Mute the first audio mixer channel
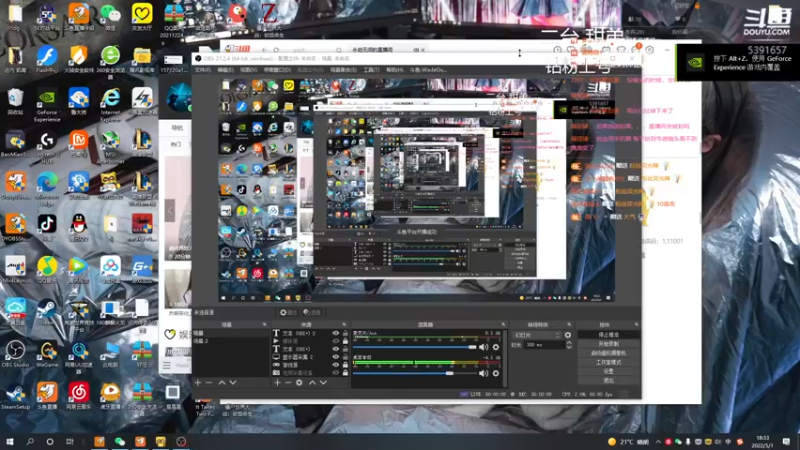 coord(483,347)
